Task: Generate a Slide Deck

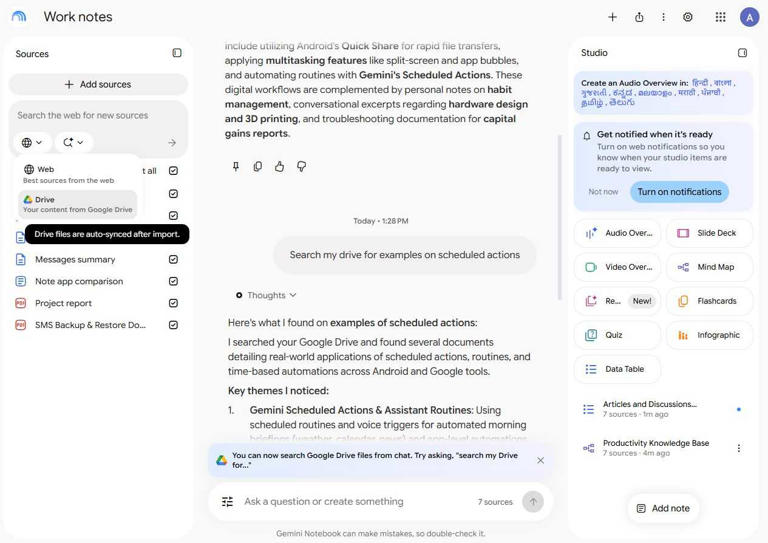Action: (709, 233)
